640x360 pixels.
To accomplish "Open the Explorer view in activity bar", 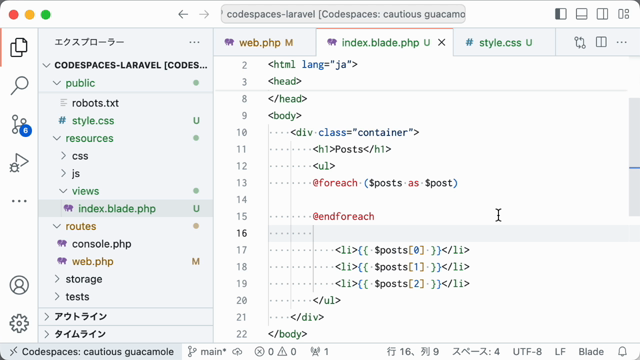I will tap(19, 47).
